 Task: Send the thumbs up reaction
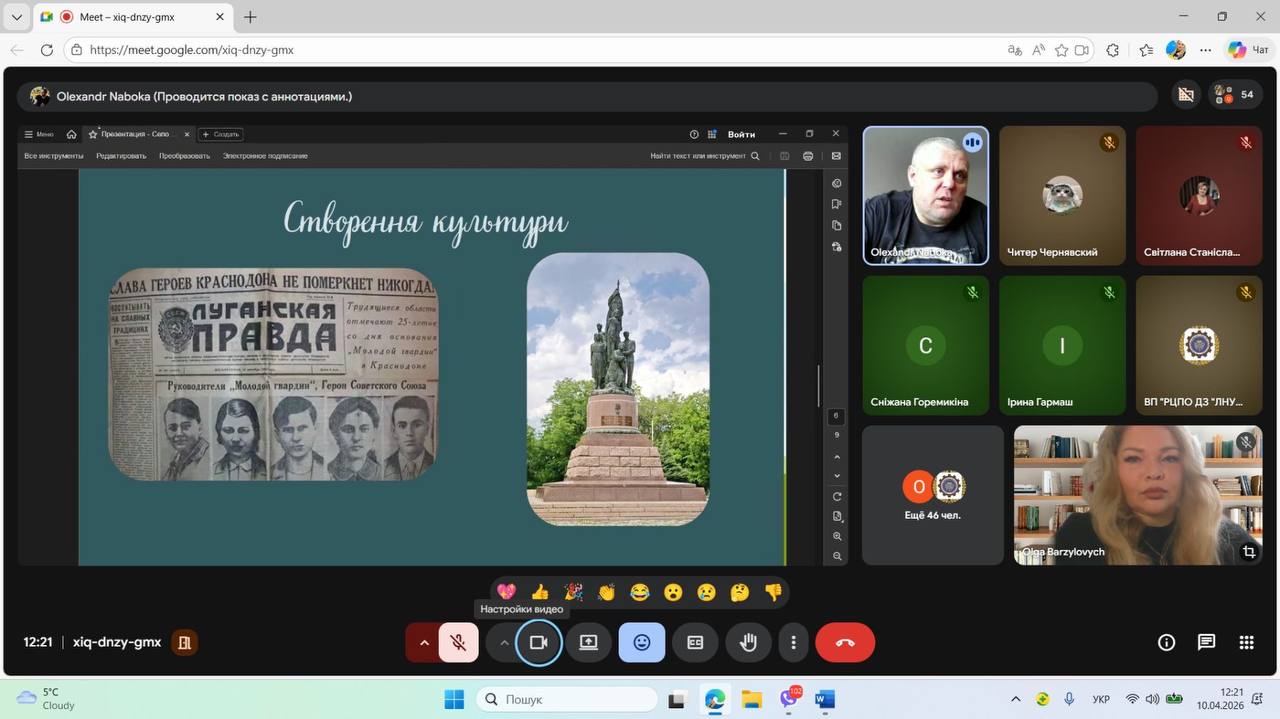click(540, 593)
